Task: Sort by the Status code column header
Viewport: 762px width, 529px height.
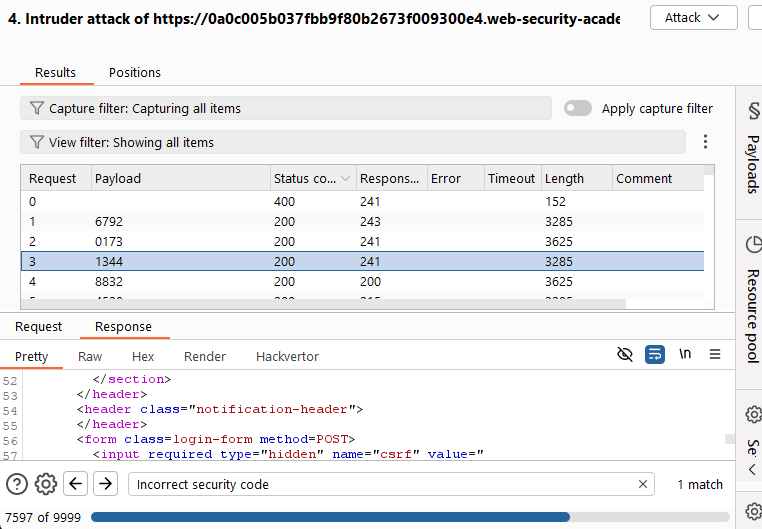Action: 313,178
